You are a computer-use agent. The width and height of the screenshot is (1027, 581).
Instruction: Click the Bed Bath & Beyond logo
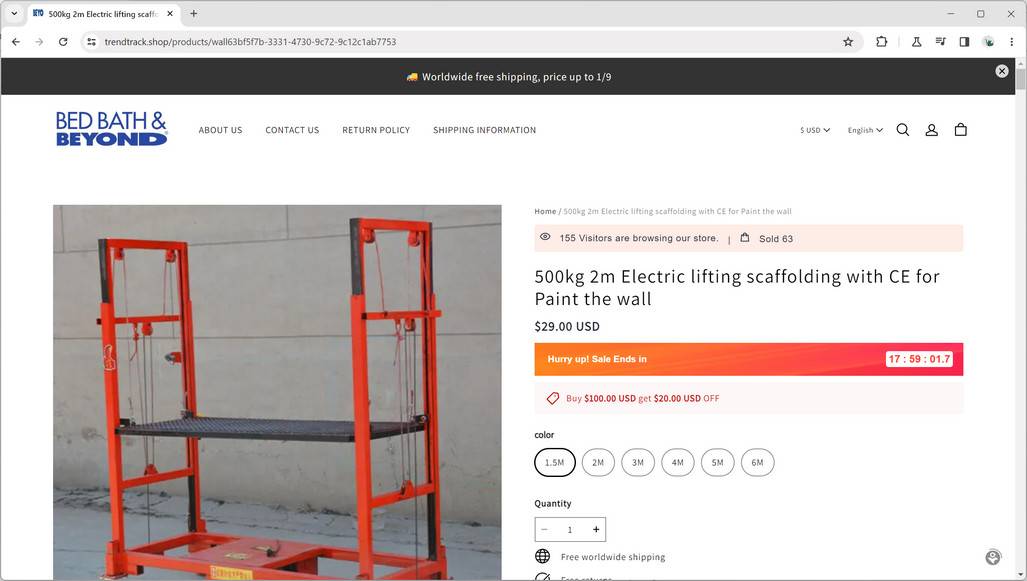111,128
